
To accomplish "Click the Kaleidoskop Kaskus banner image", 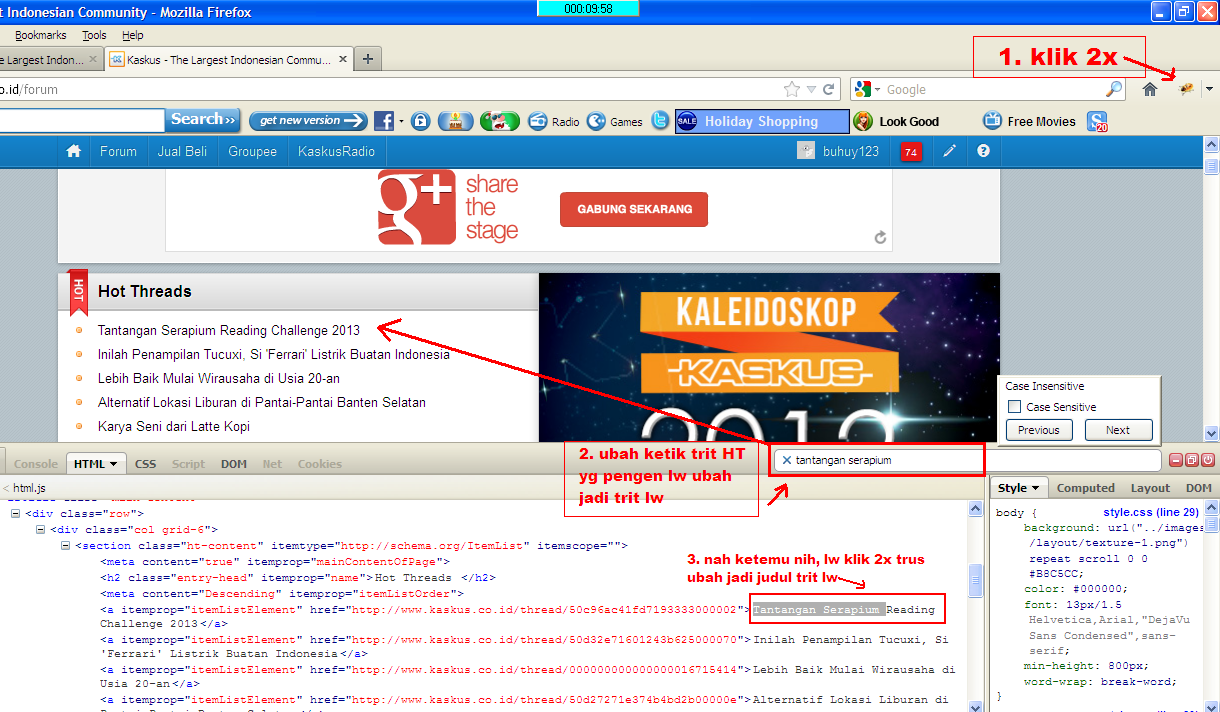I will coord(769,357).
